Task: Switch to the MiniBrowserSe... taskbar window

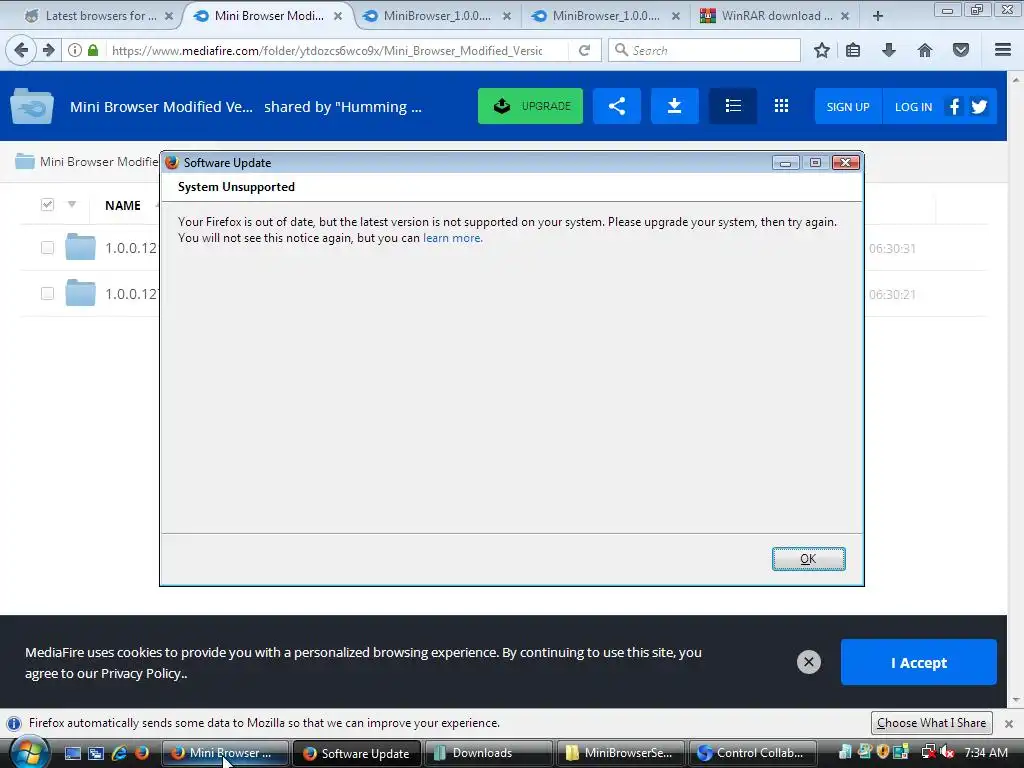Action: 620,753
